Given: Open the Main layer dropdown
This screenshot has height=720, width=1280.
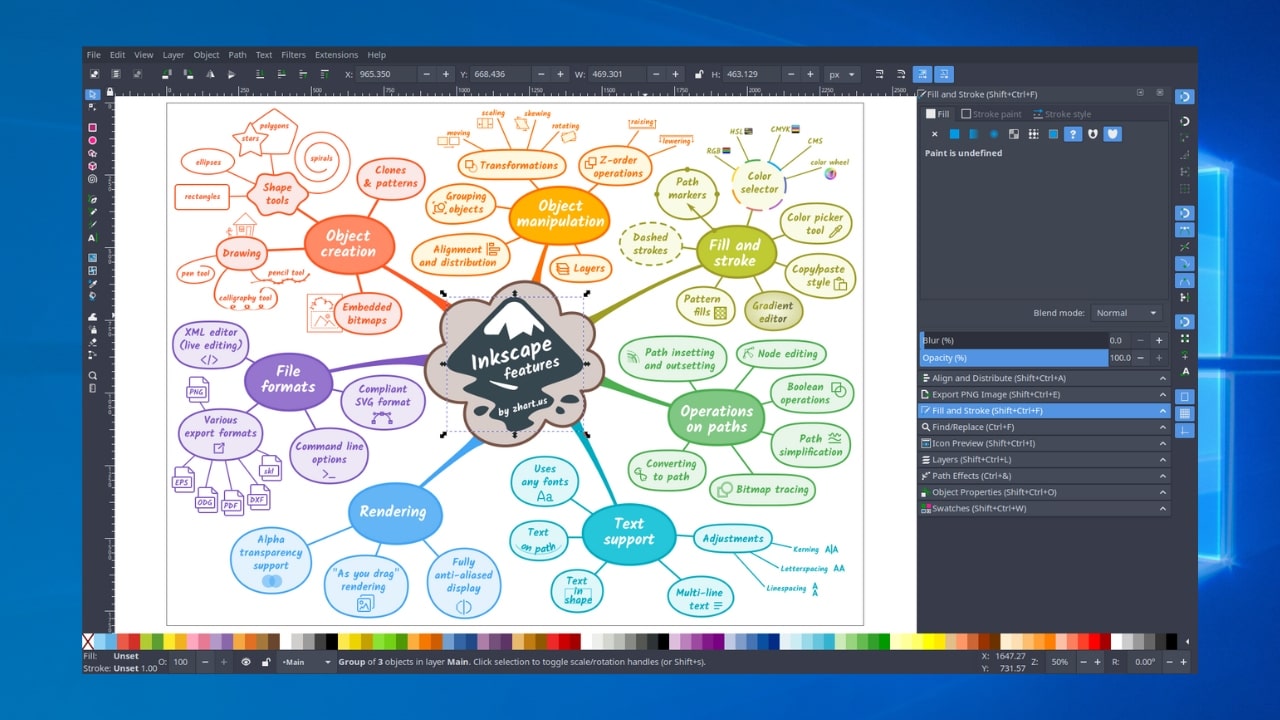Looking at the screenshot, I should (307, 662).
